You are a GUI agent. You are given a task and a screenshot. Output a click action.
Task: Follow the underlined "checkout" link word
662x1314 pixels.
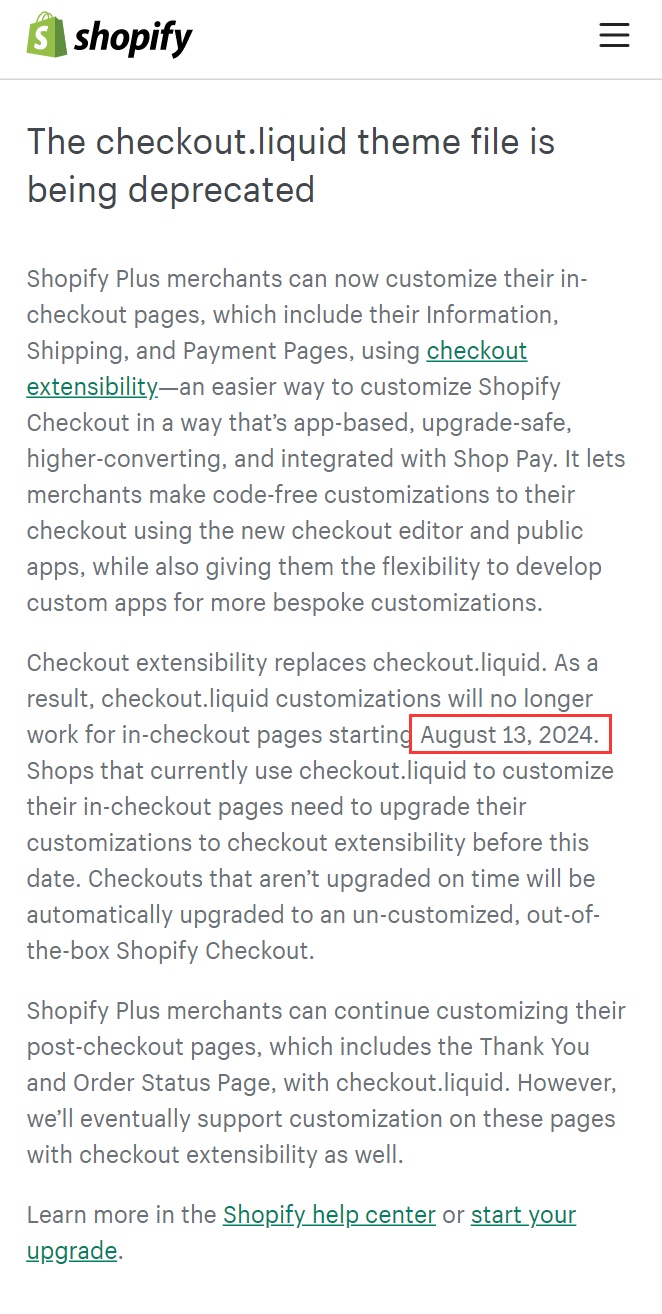477,351
